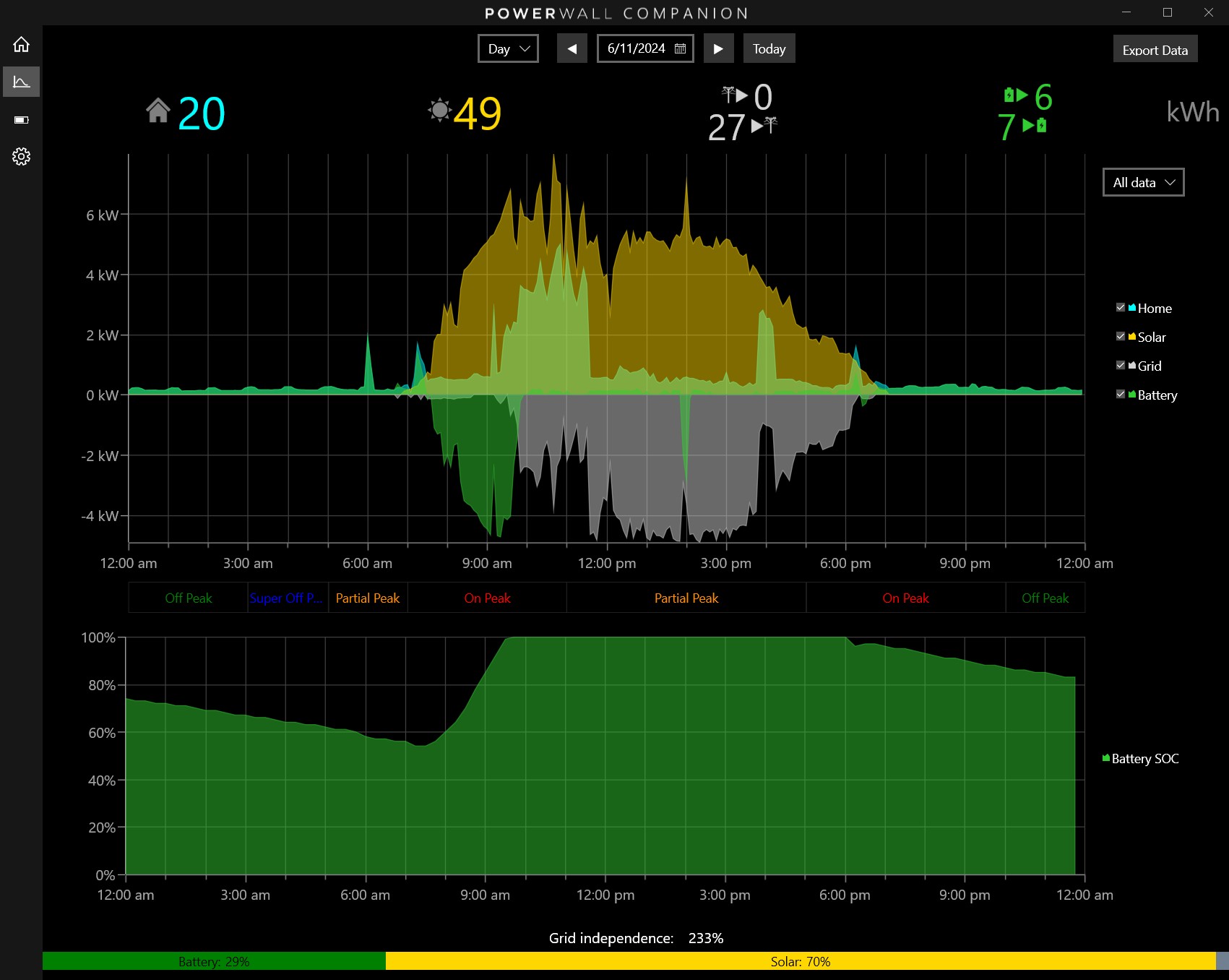This screenshot has height=980, width=1229.
Task: Go to the previous day arrow
Action: 572,49
